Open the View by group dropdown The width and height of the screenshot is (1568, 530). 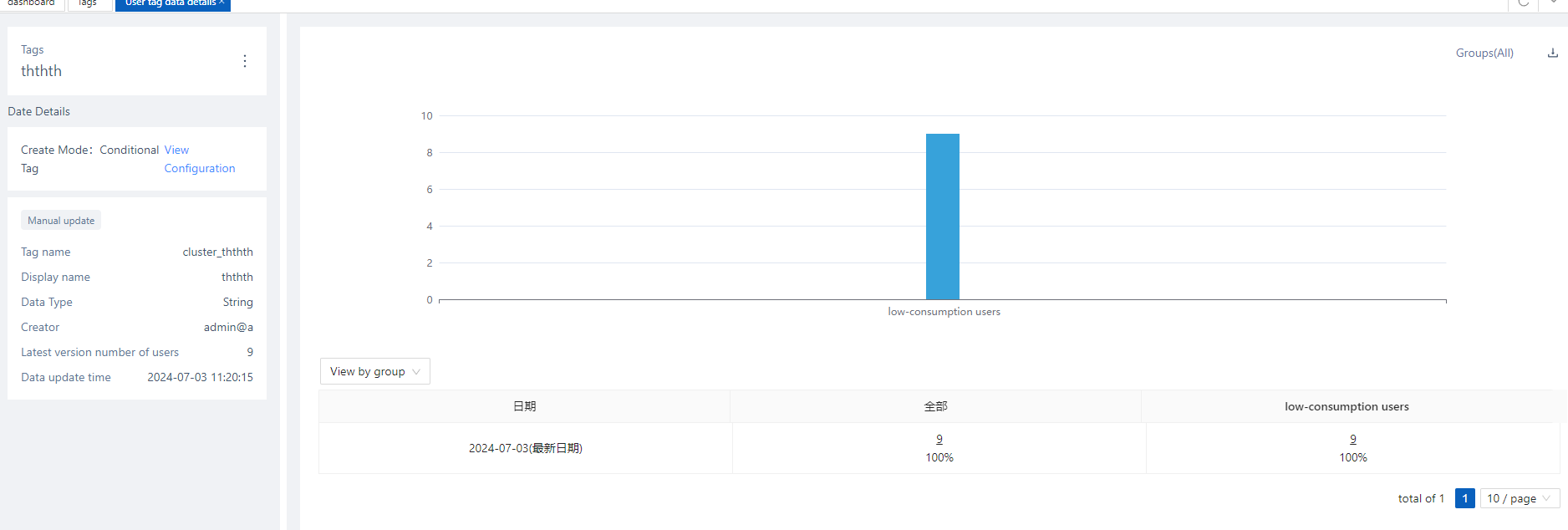click(374, 371)
